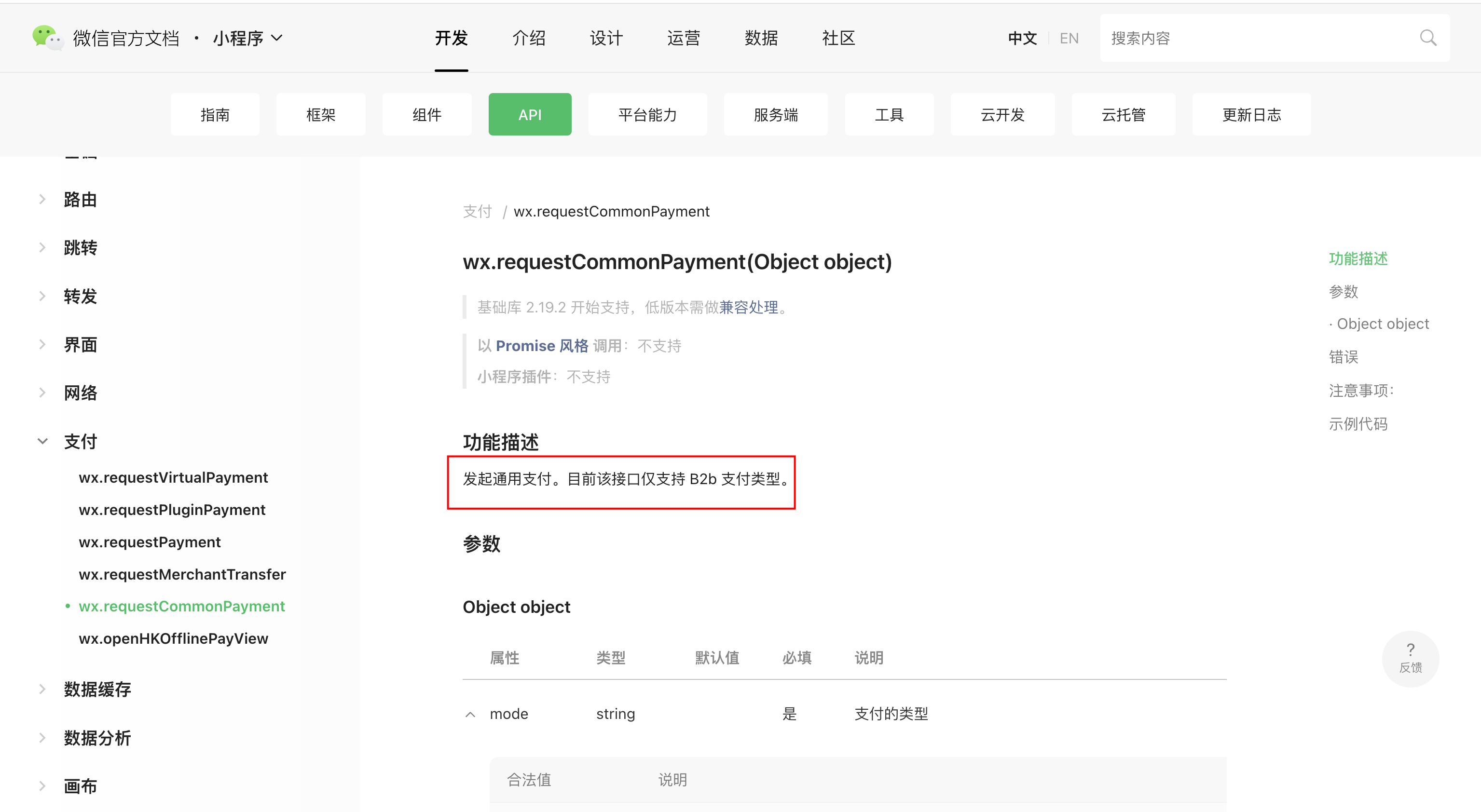Click the search magnifier icon
Screen dimensions: 1481x812
1427,38
